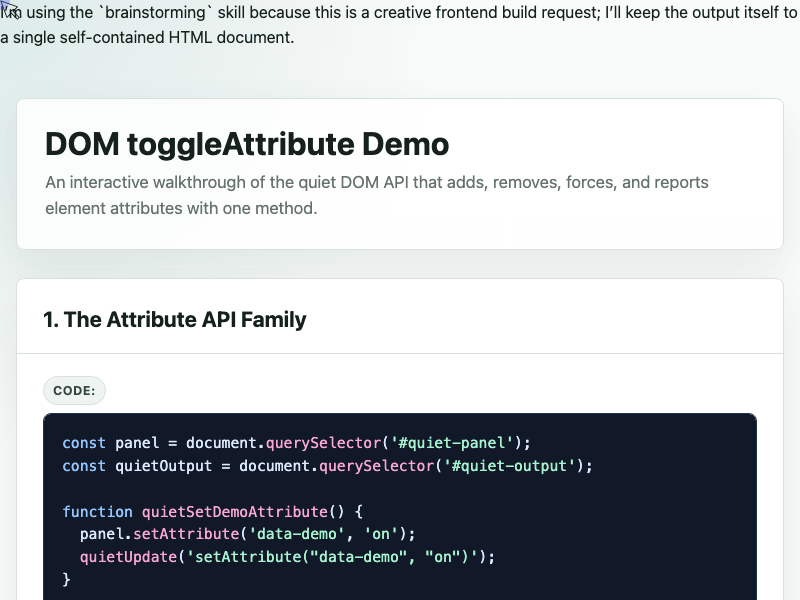The width and height of the screenshot is (800, 600).
Task: Click querySelector on the first code line
Action: point(323,443)
